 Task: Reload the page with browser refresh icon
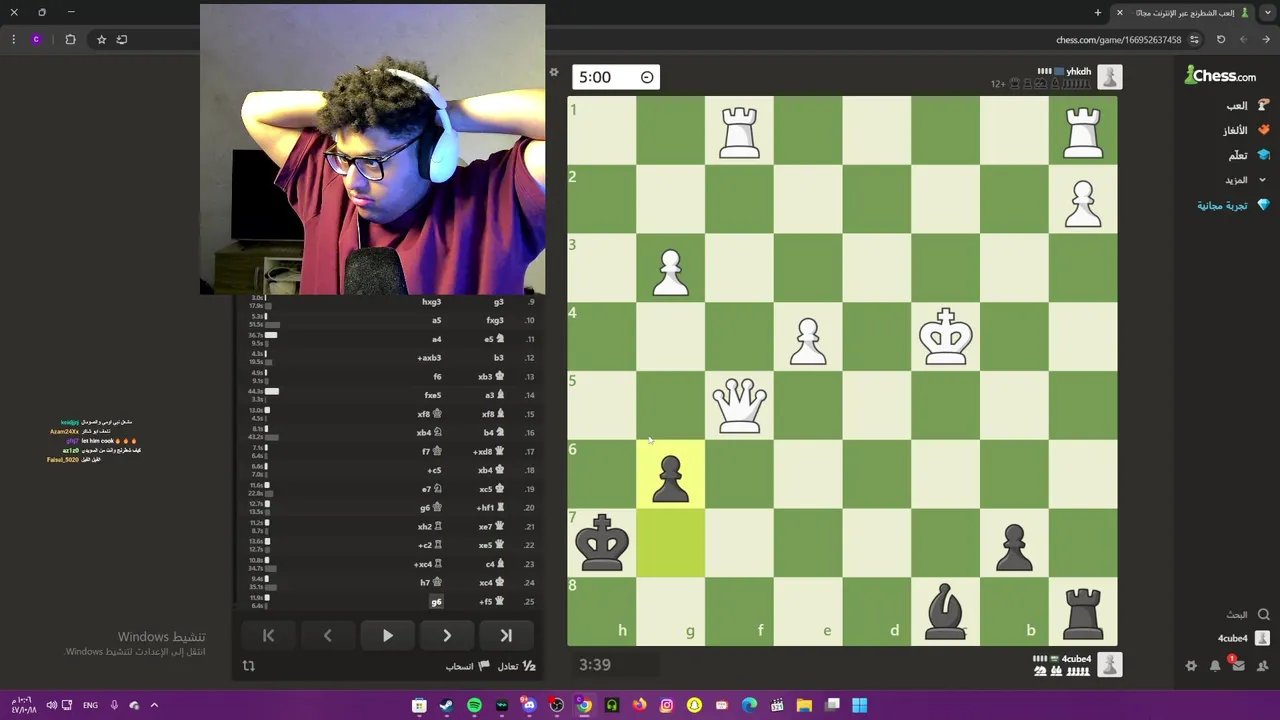click(x=1221, y=39)
